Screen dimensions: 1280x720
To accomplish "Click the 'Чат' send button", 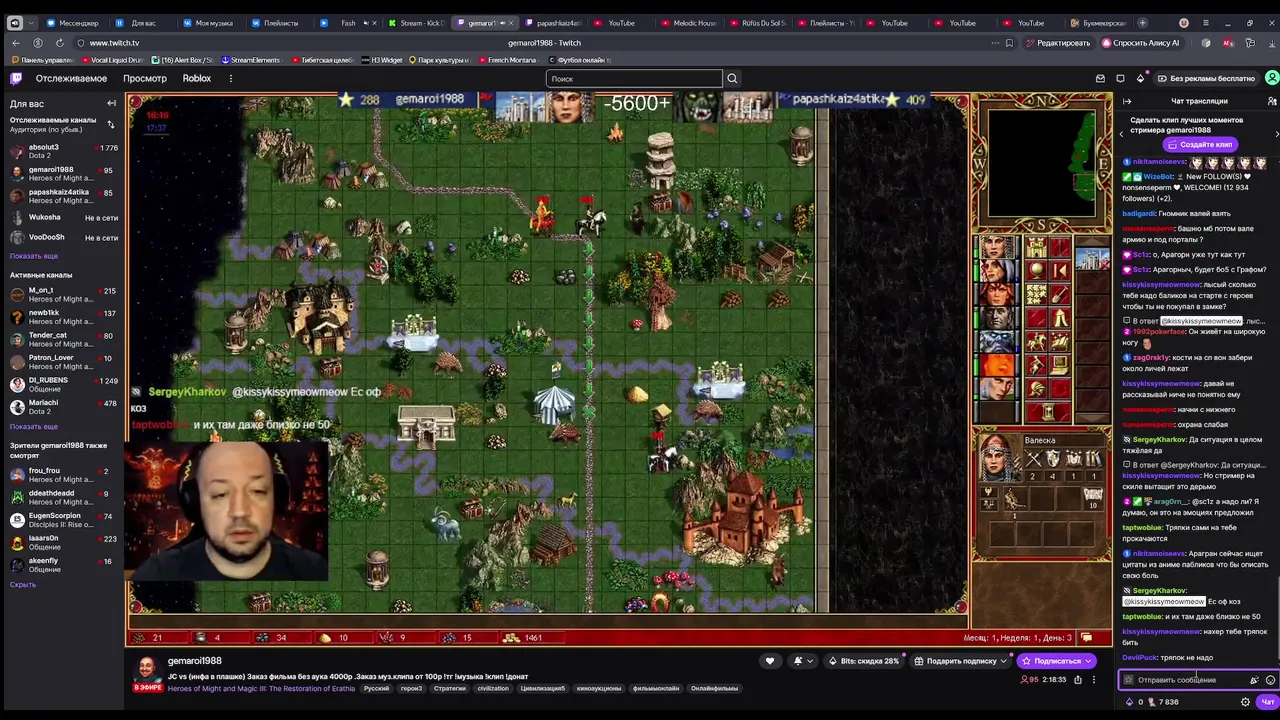I will 1267,702.
